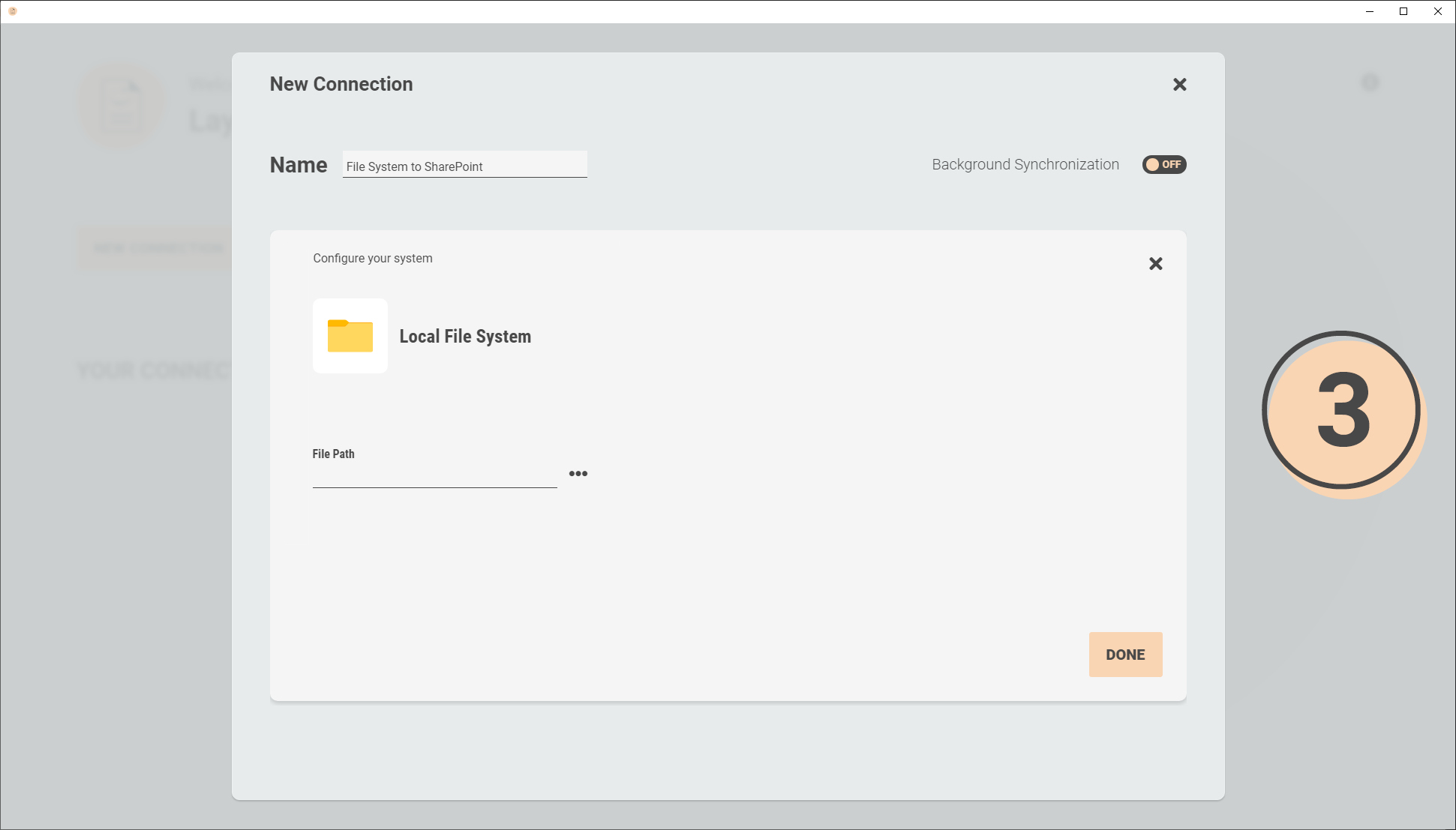Viewport: 1456px width, 830px height.
Task: Open file browser via three-dots icon
Action: [x=578, y=474]
